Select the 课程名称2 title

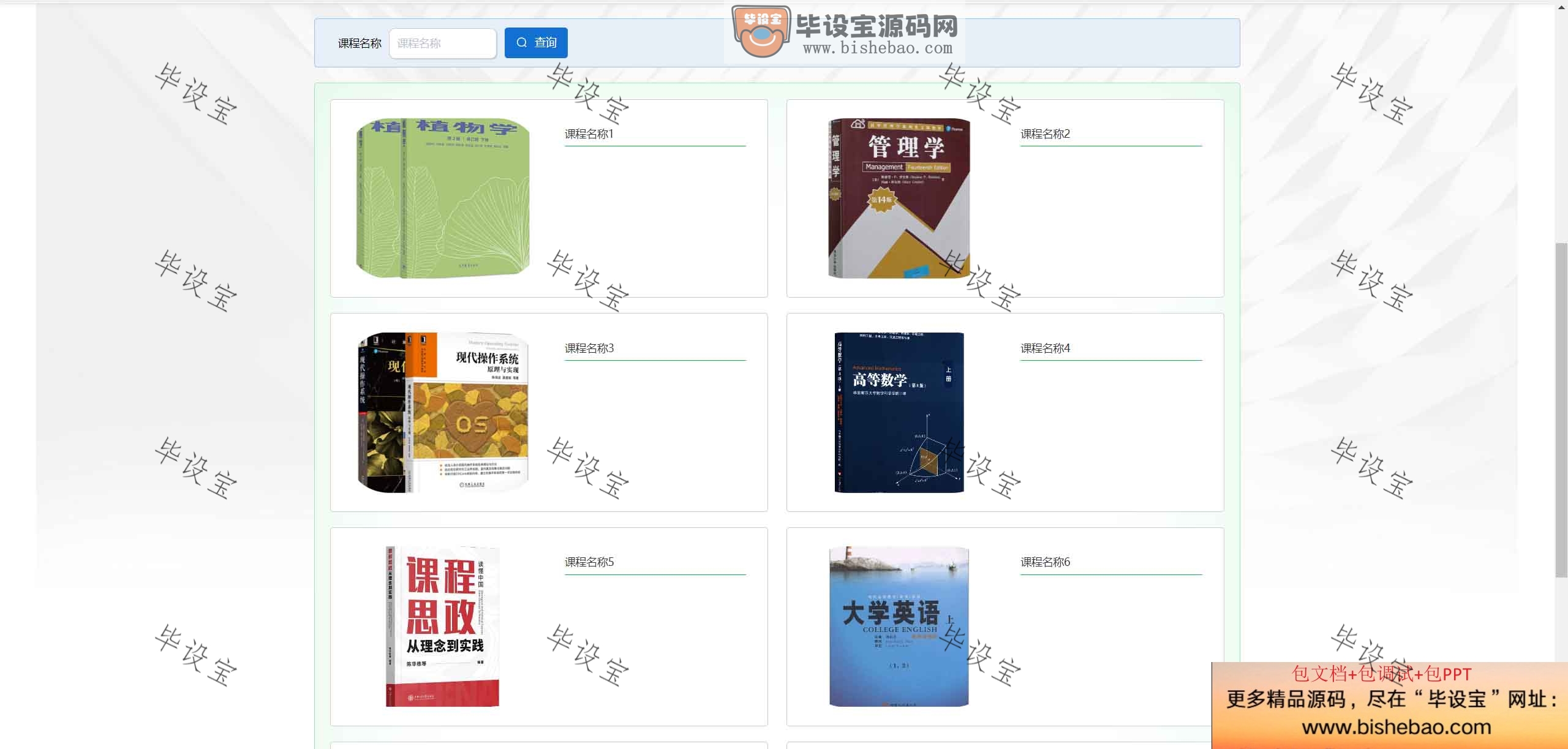click(1045, 134)
